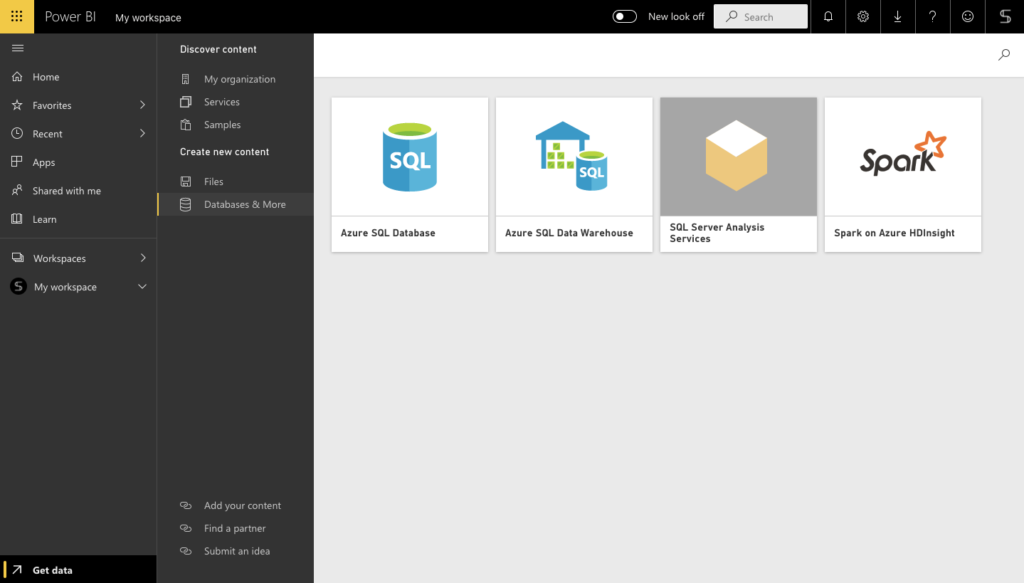Click the Get data button
Viewport: 1024px width, 583px height.
[x=78, y=570]
